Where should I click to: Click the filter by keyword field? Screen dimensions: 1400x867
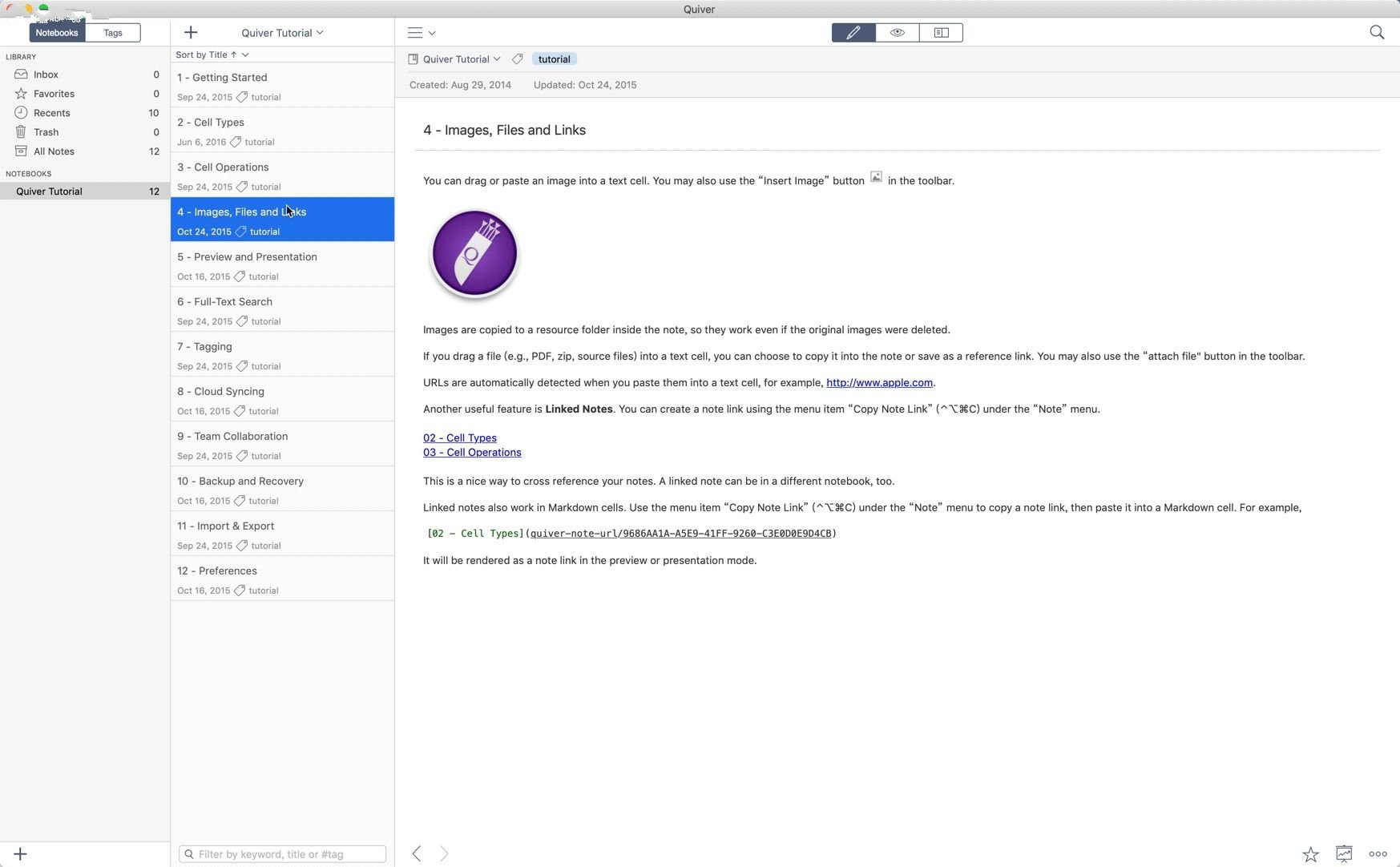282,854
